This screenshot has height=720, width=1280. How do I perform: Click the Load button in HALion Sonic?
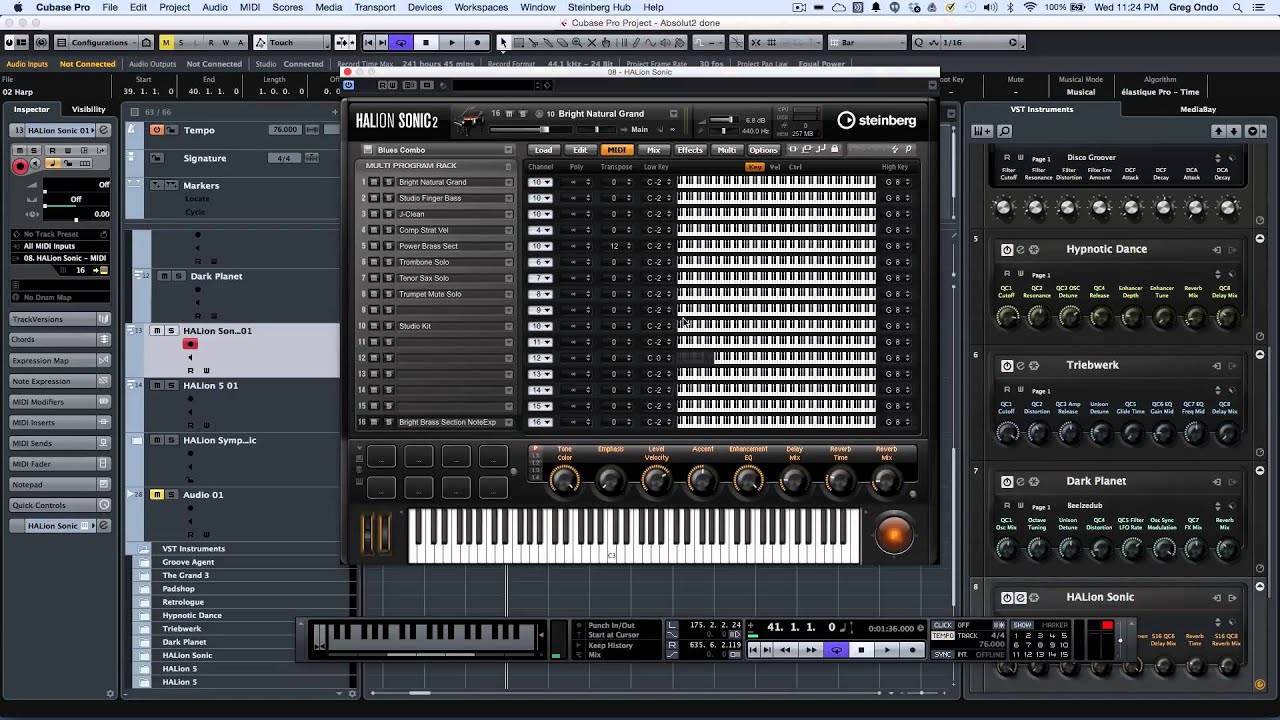coord(543,150)
